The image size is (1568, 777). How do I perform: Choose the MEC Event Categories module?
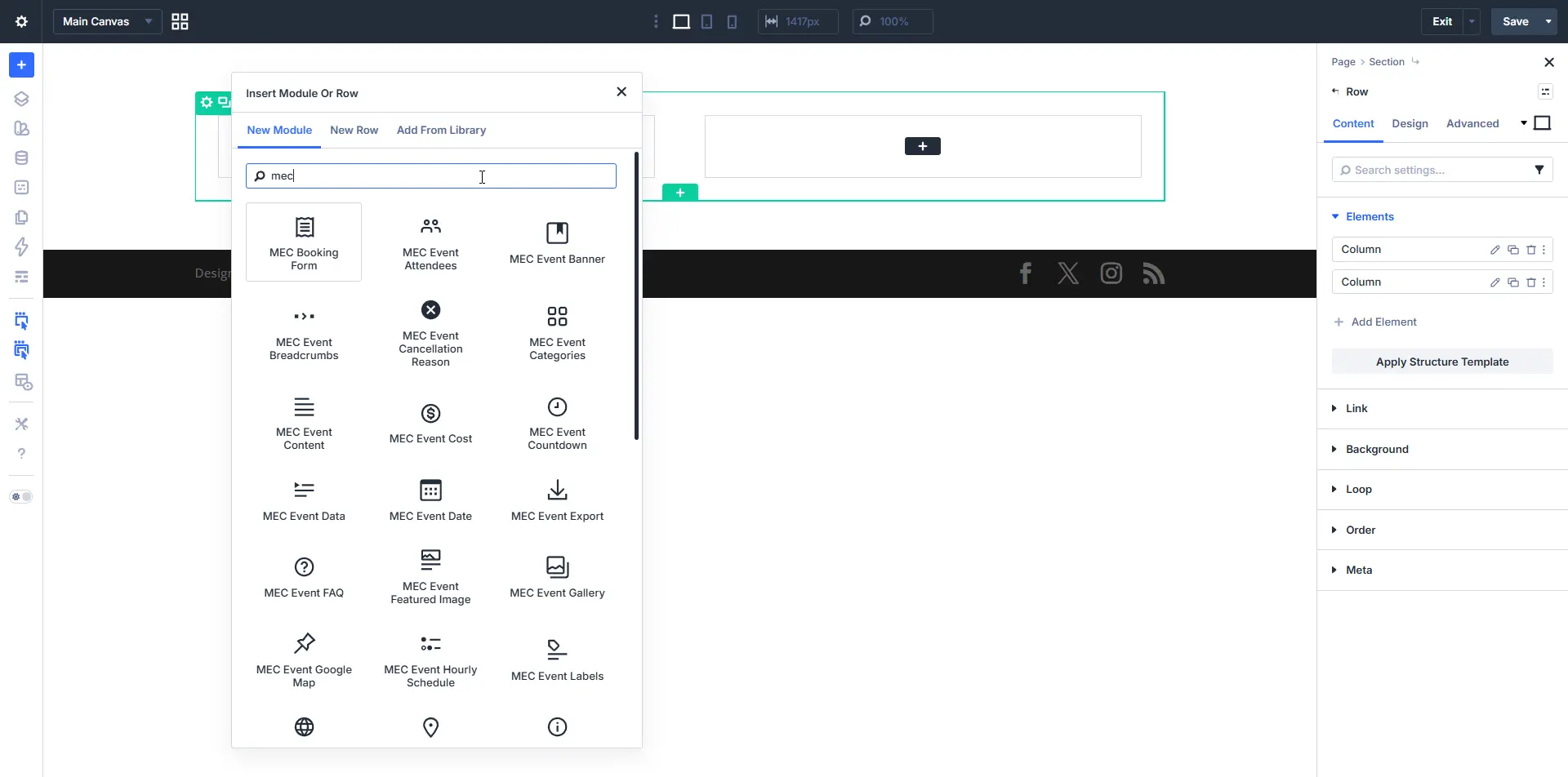pyautogui.click(x=557, y=335)
